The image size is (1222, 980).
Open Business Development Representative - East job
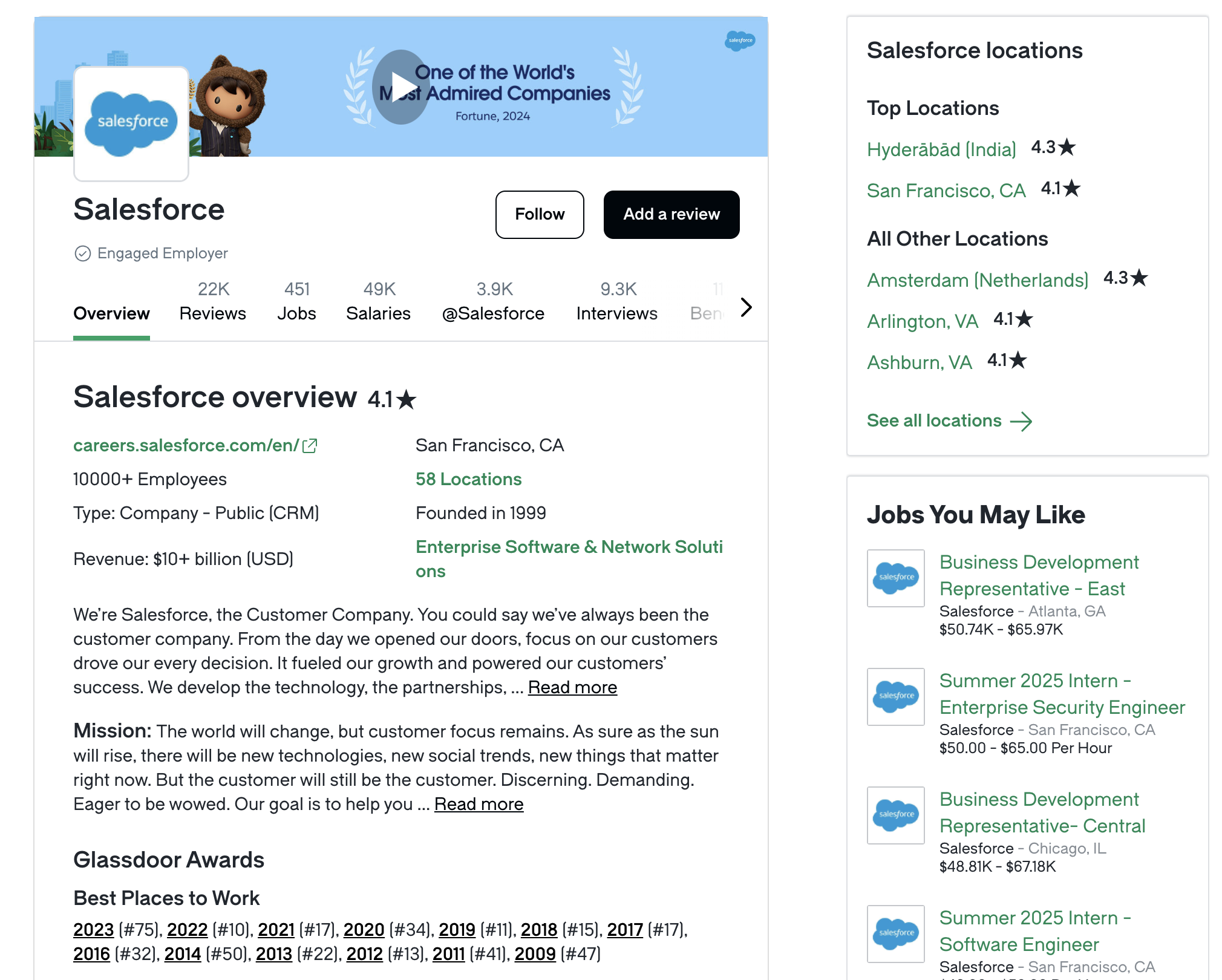pos(1039,576)
